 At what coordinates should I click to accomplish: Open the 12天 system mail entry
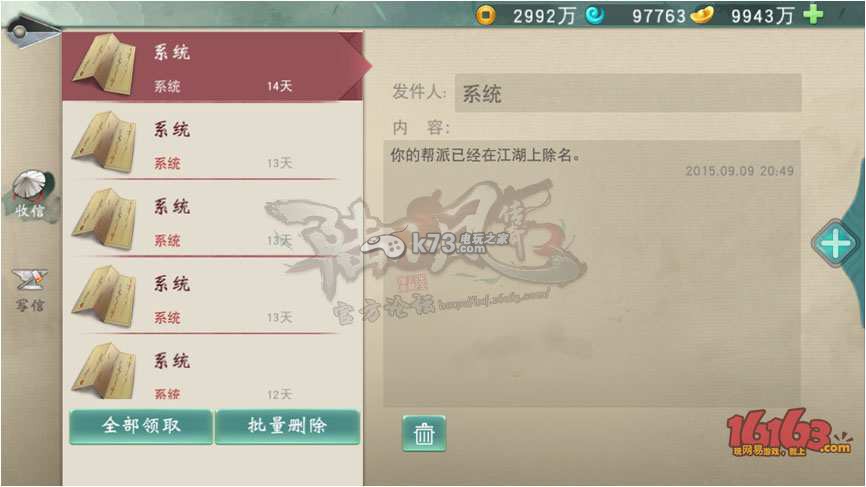(213, 370)
